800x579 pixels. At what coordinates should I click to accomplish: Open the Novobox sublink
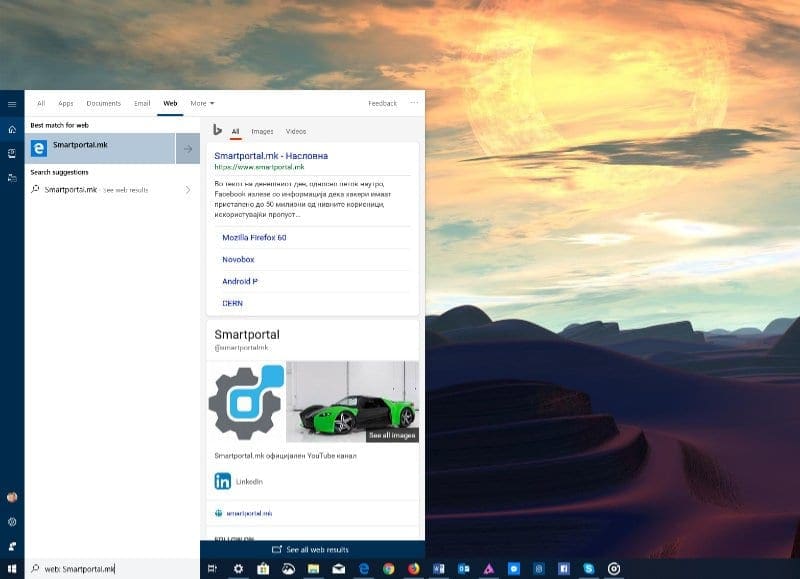238,260
